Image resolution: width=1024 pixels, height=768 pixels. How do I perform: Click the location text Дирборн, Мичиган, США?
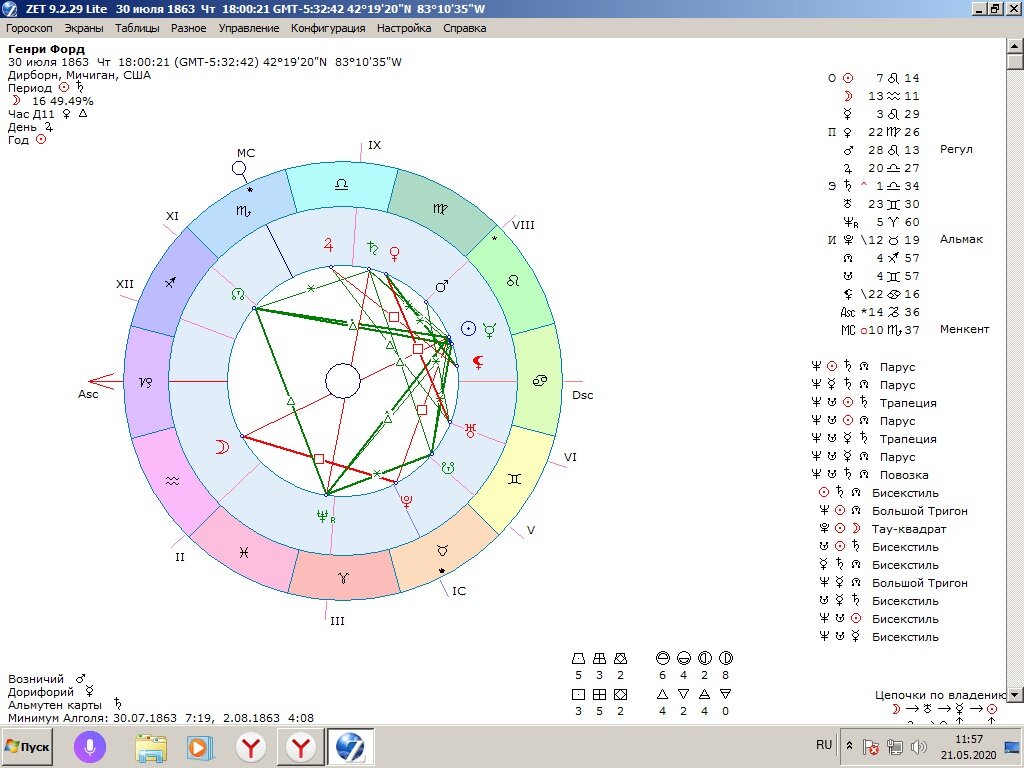click(x=79, y=75)
